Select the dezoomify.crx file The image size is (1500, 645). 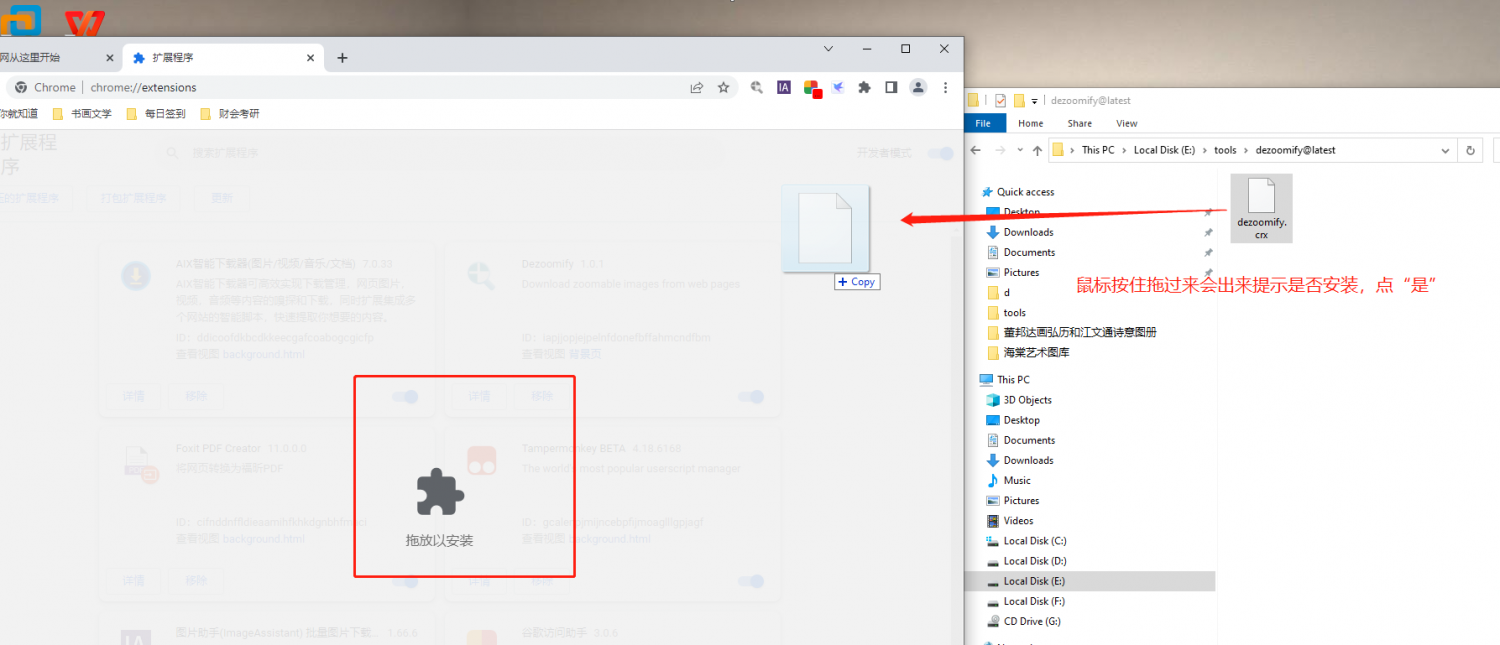1261,208
